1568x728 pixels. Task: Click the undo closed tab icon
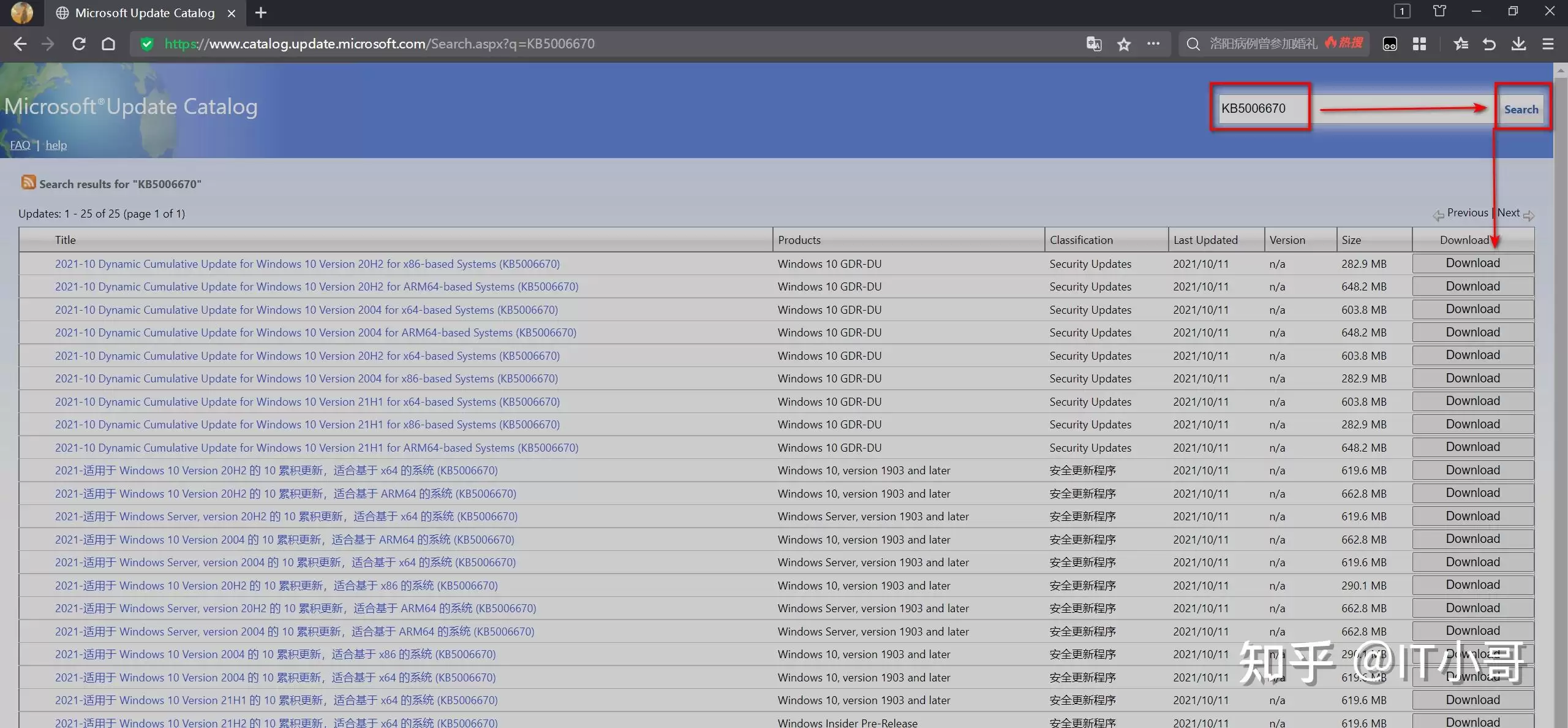coord(1489,44)
